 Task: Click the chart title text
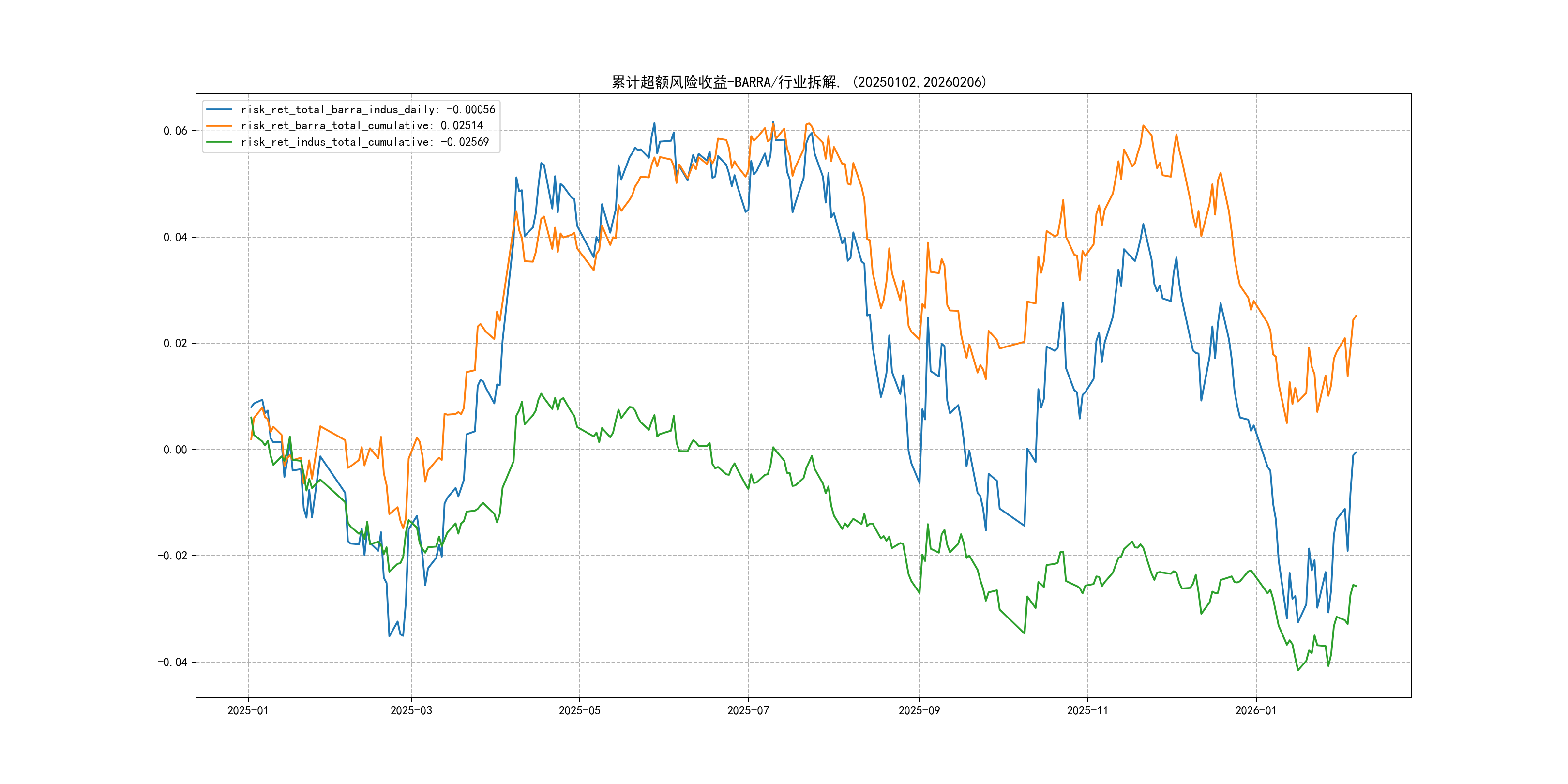[799, 82]
